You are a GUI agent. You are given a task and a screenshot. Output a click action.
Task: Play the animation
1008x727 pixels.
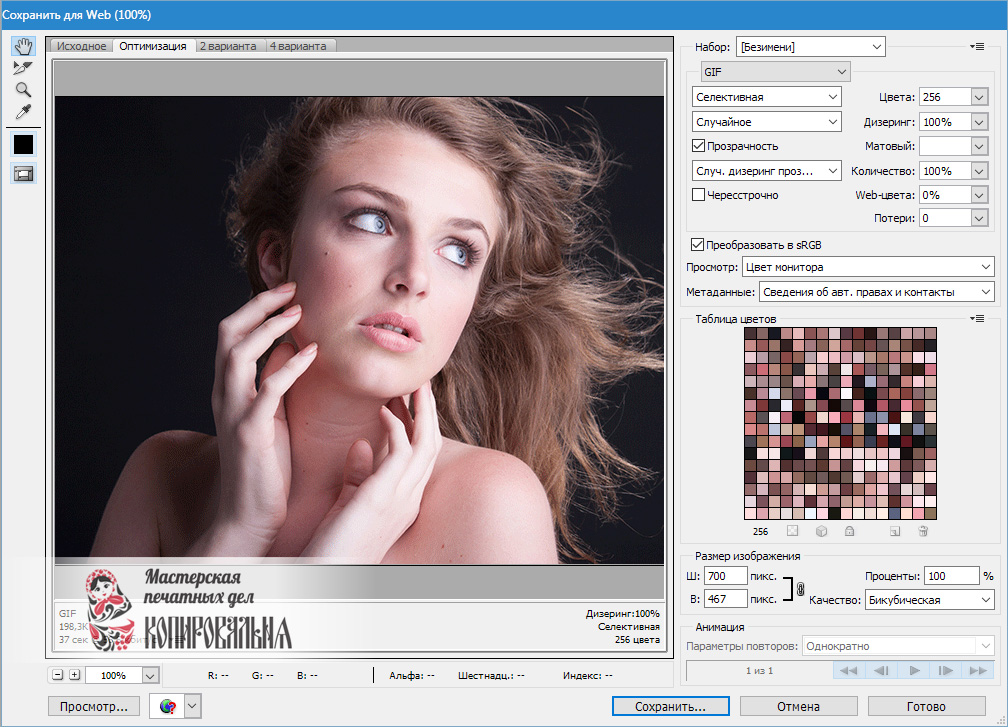(914, 670)
